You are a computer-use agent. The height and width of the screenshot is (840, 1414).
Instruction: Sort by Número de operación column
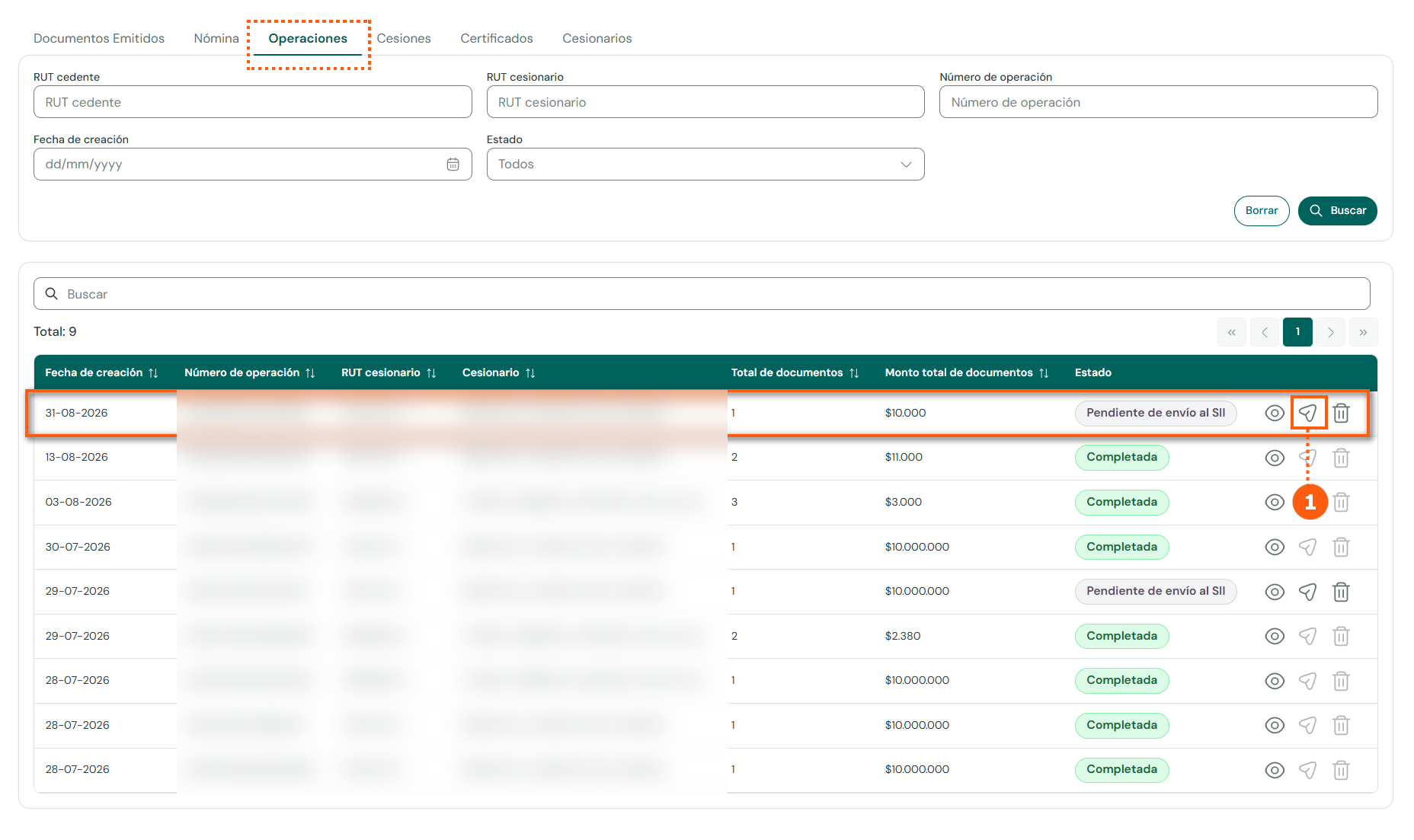coord(310,373)
